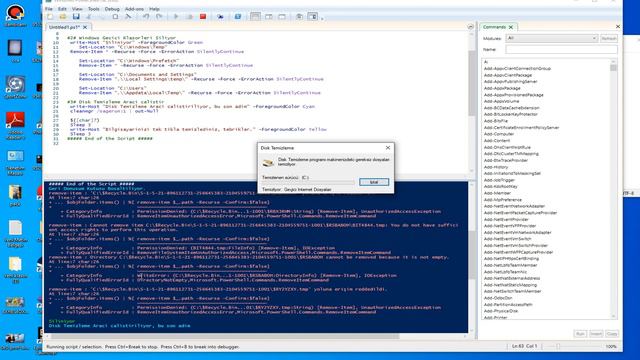
Task: Select Add-History command
Action: point(496,167)
